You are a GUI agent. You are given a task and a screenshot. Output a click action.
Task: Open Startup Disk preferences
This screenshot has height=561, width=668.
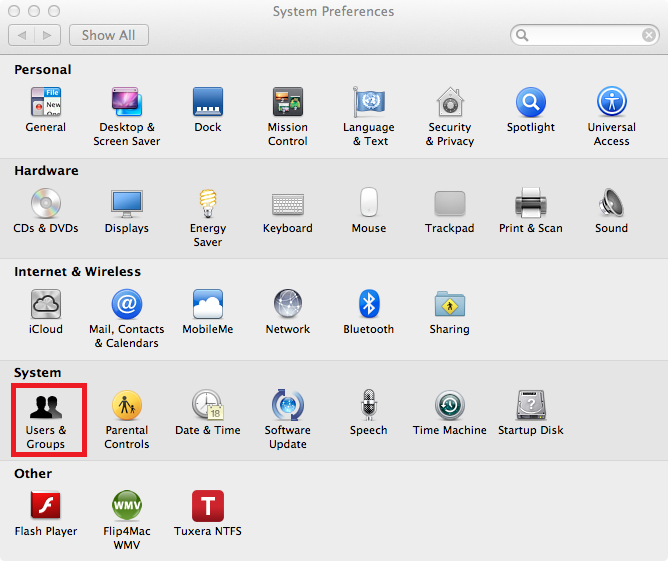coord(530,405)
